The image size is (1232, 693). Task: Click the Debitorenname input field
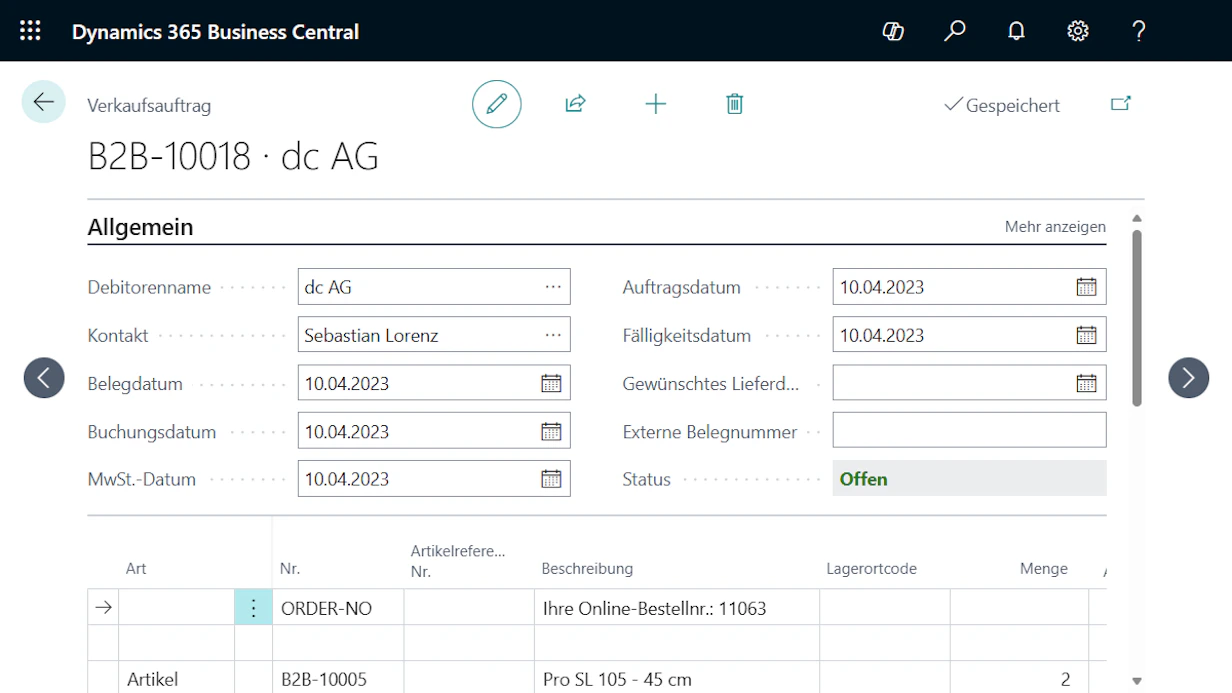coord(434,287)
